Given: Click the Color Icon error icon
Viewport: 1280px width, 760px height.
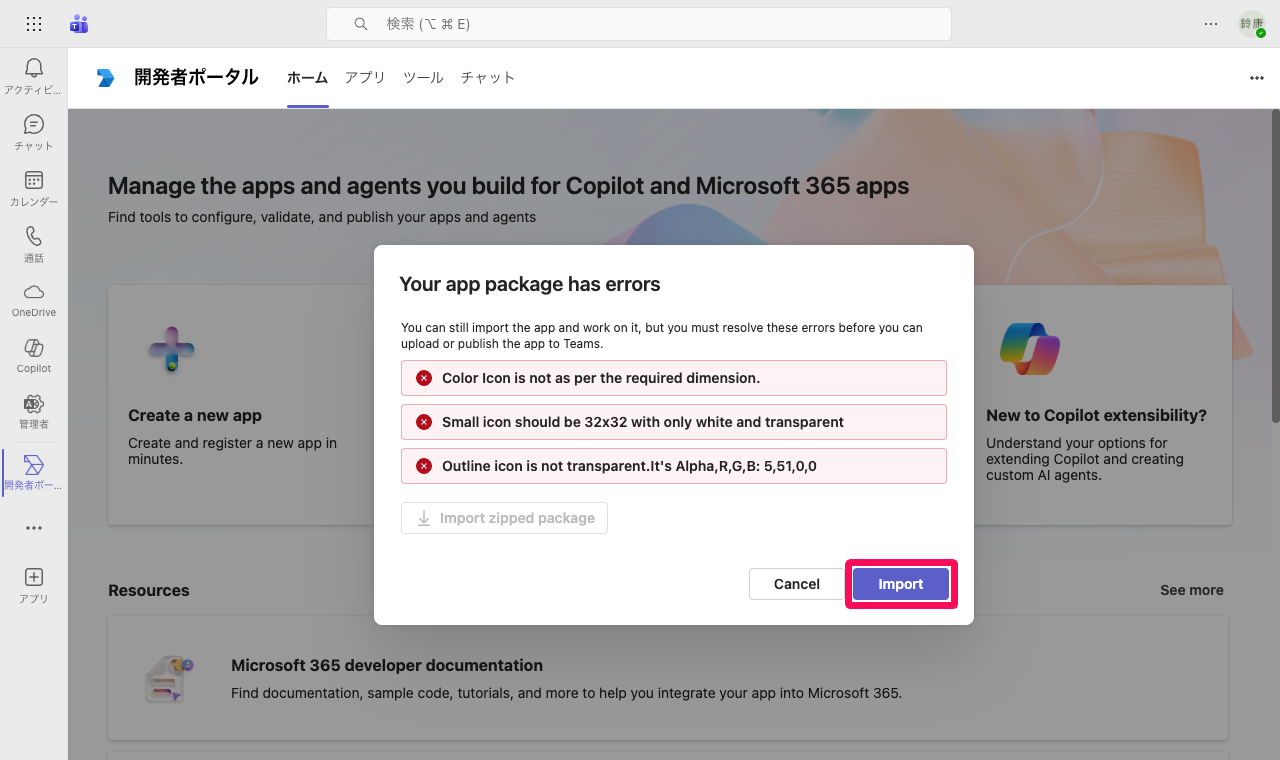Looking at the screenshot, I should click(424, 378).
